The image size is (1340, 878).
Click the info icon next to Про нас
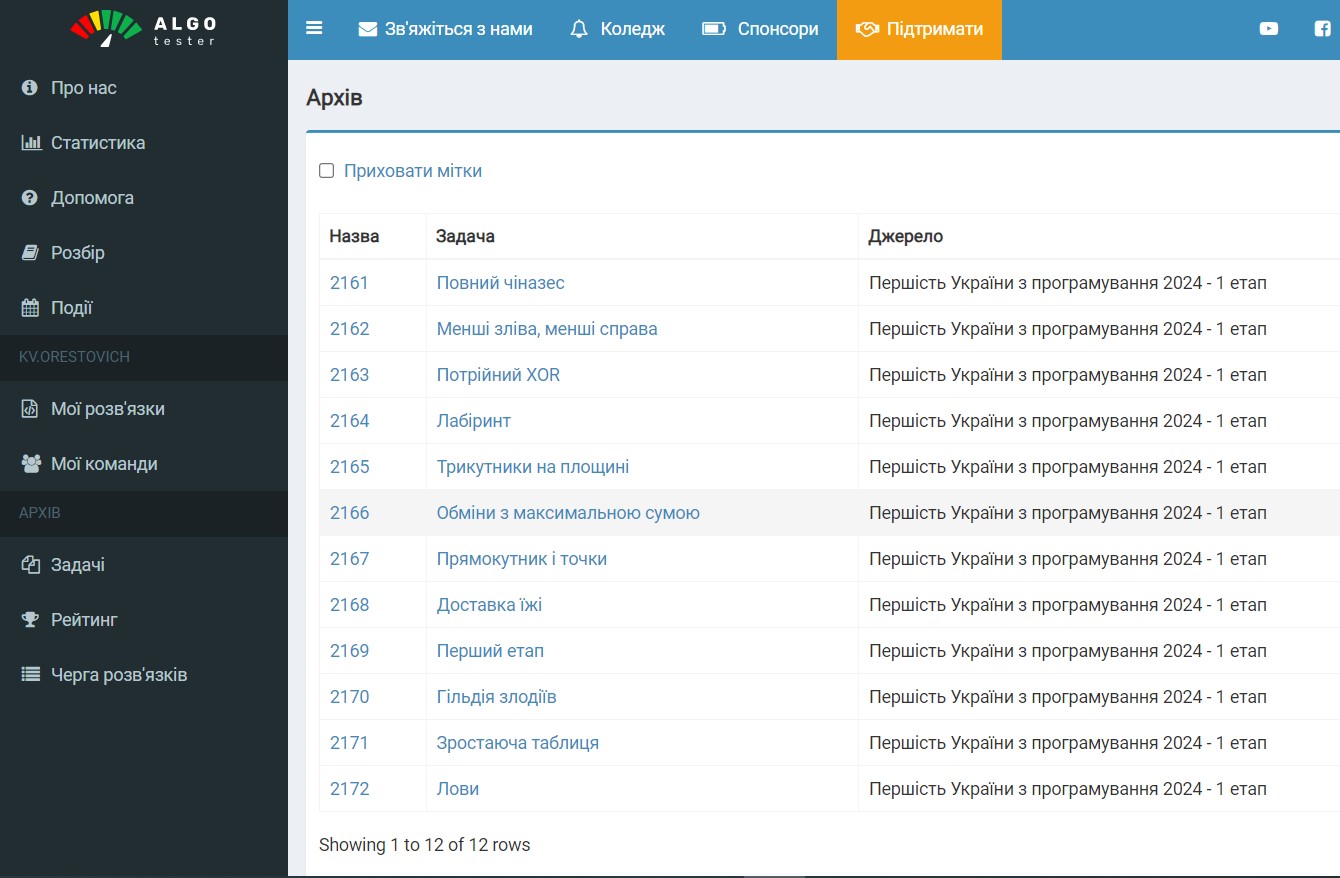[30, 88]
